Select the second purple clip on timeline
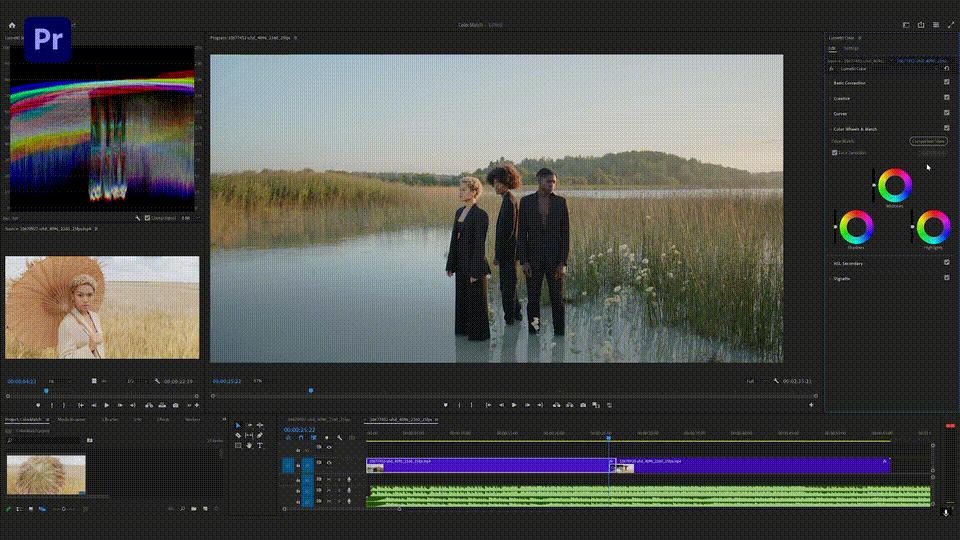This screenshot has height=540, width=960. tap(750, 465)
